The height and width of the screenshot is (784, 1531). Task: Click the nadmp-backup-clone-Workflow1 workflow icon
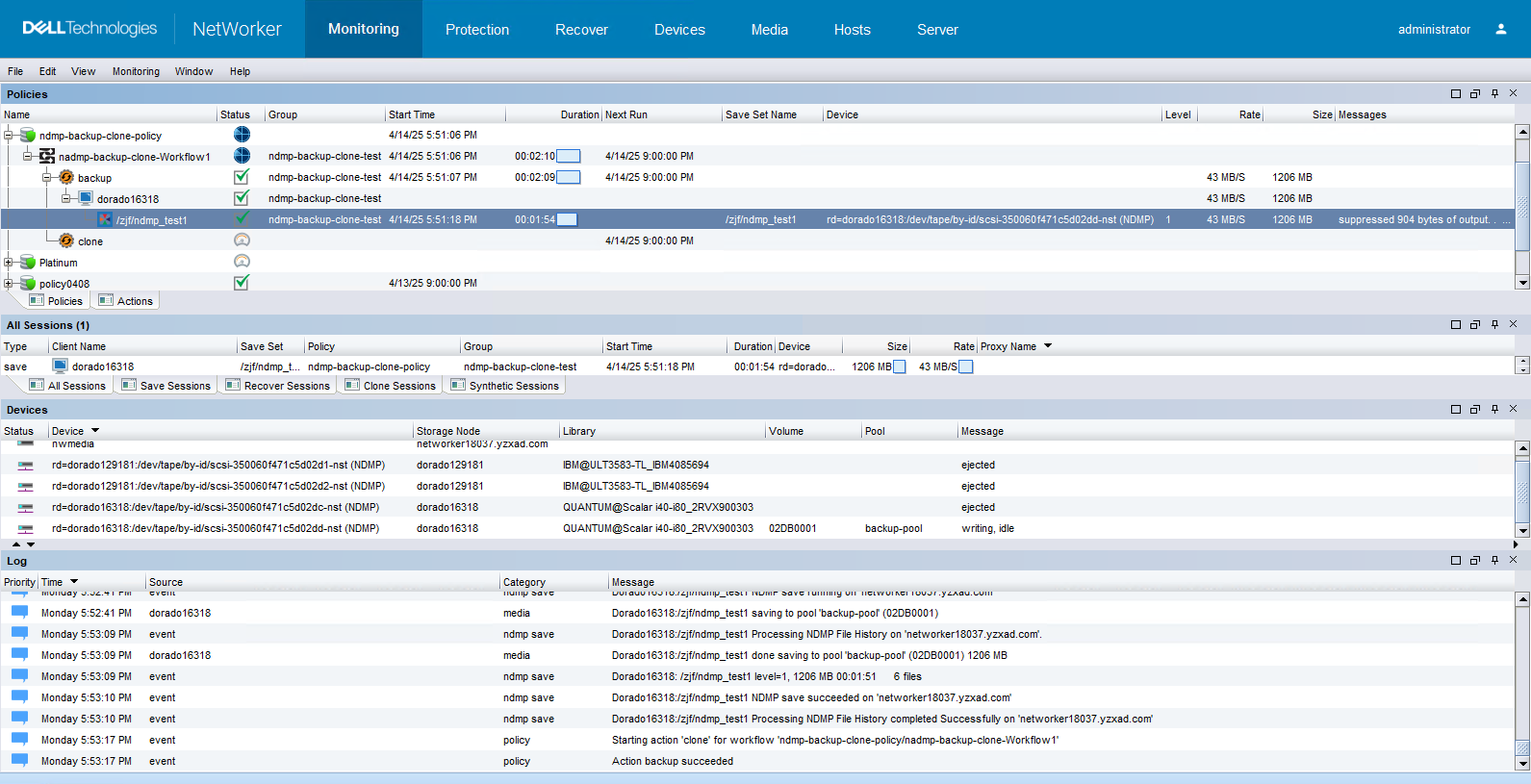(x=47, y=156)
